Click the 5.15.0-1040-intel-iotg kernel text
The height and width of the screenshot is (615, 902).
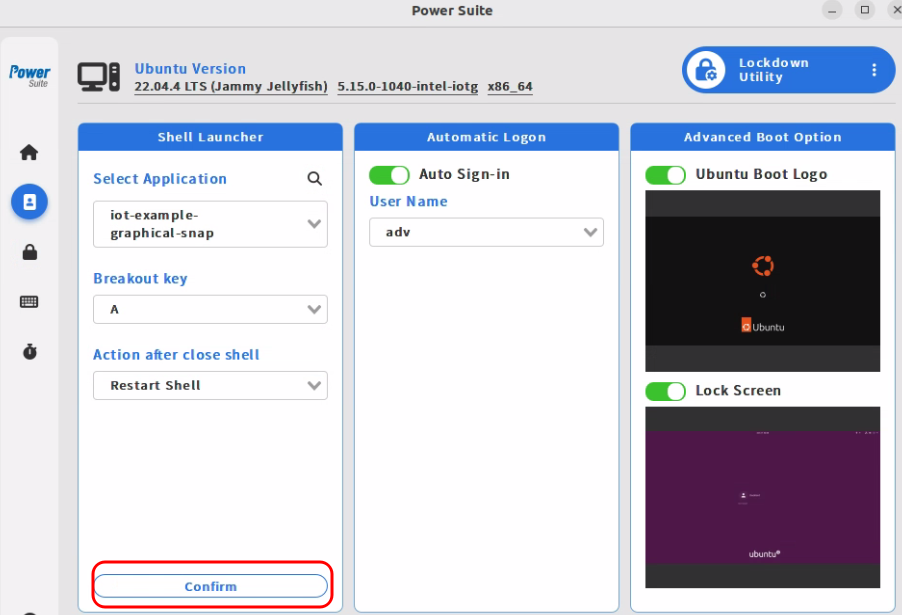[407, 86]
